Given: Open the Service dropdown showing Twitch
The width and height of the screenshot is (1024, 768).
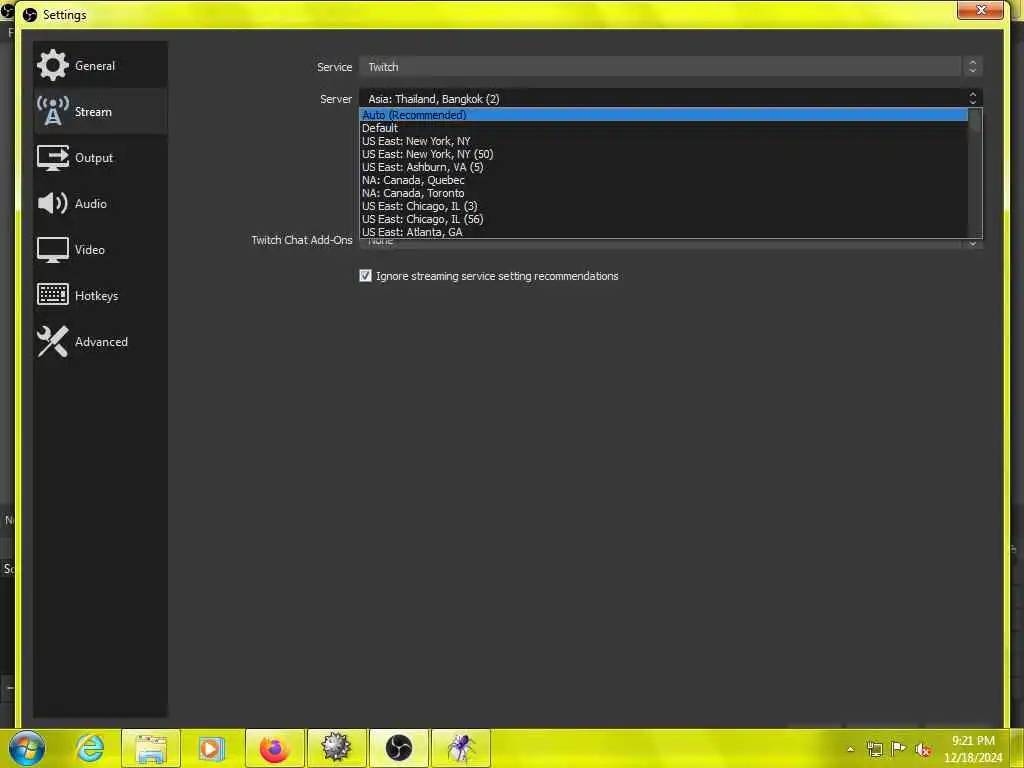Looking at the screenshot, I should click(x=670, y=67).
